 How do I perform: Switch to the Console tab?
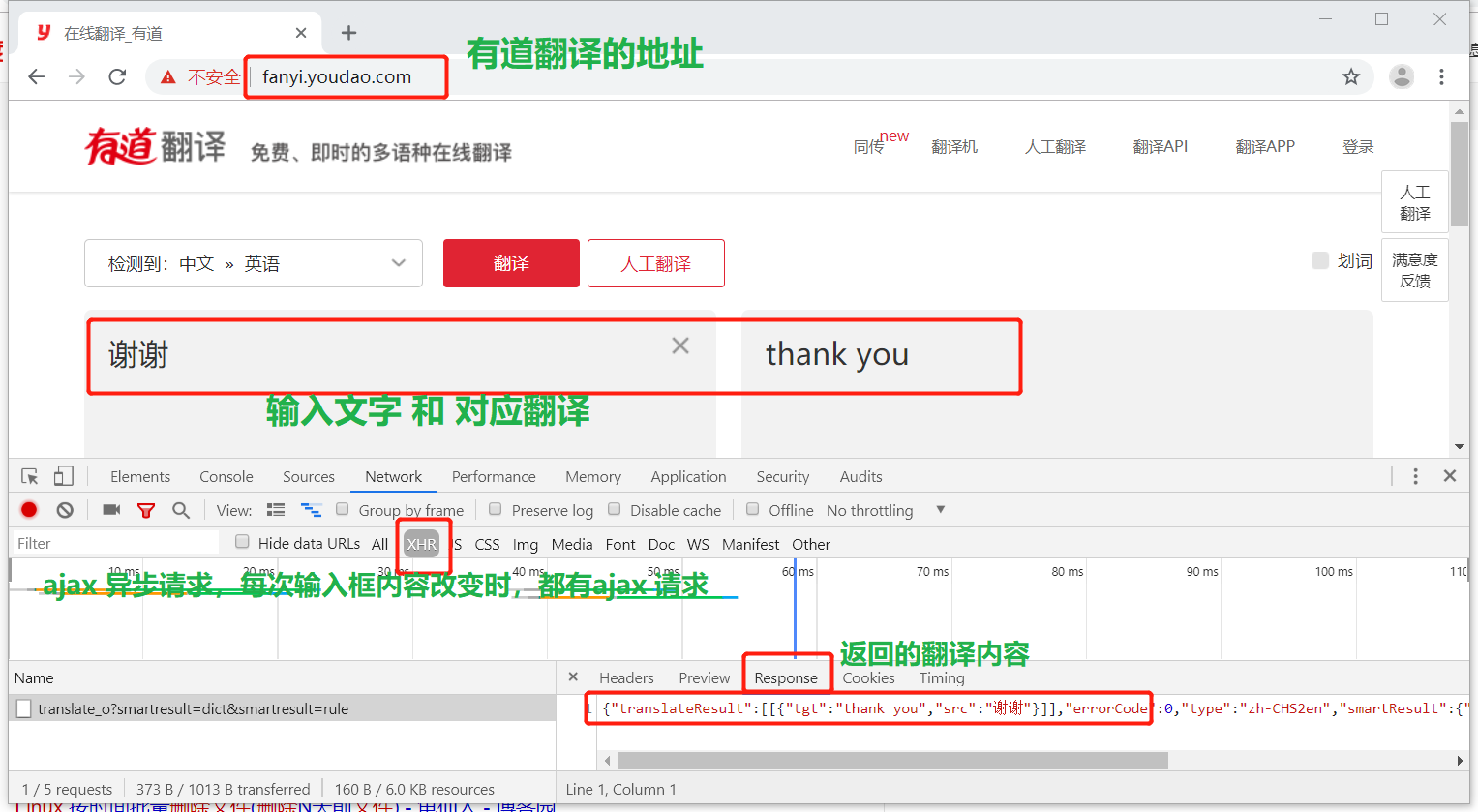pos(226,476)
